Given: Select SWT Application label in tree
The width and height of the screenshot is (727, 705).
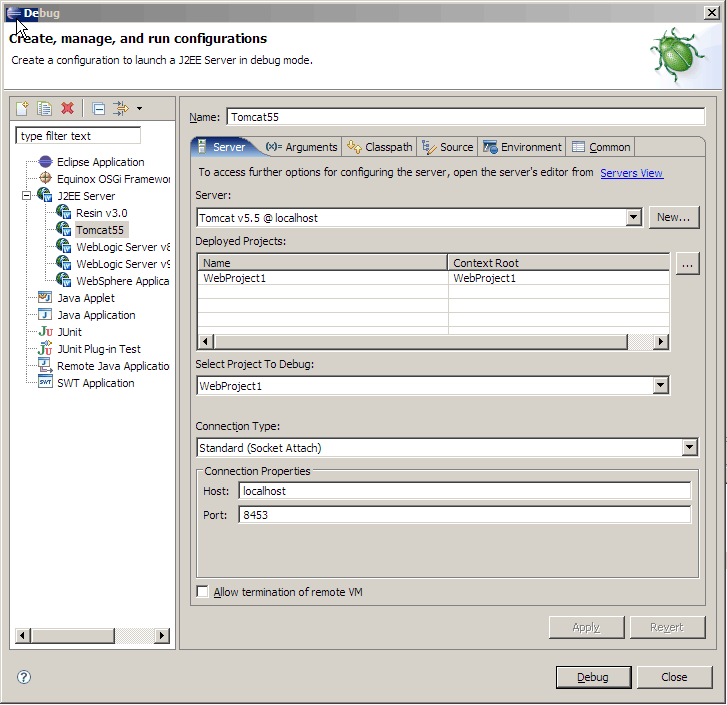Looking at the screenshot, I should point(96,383).
